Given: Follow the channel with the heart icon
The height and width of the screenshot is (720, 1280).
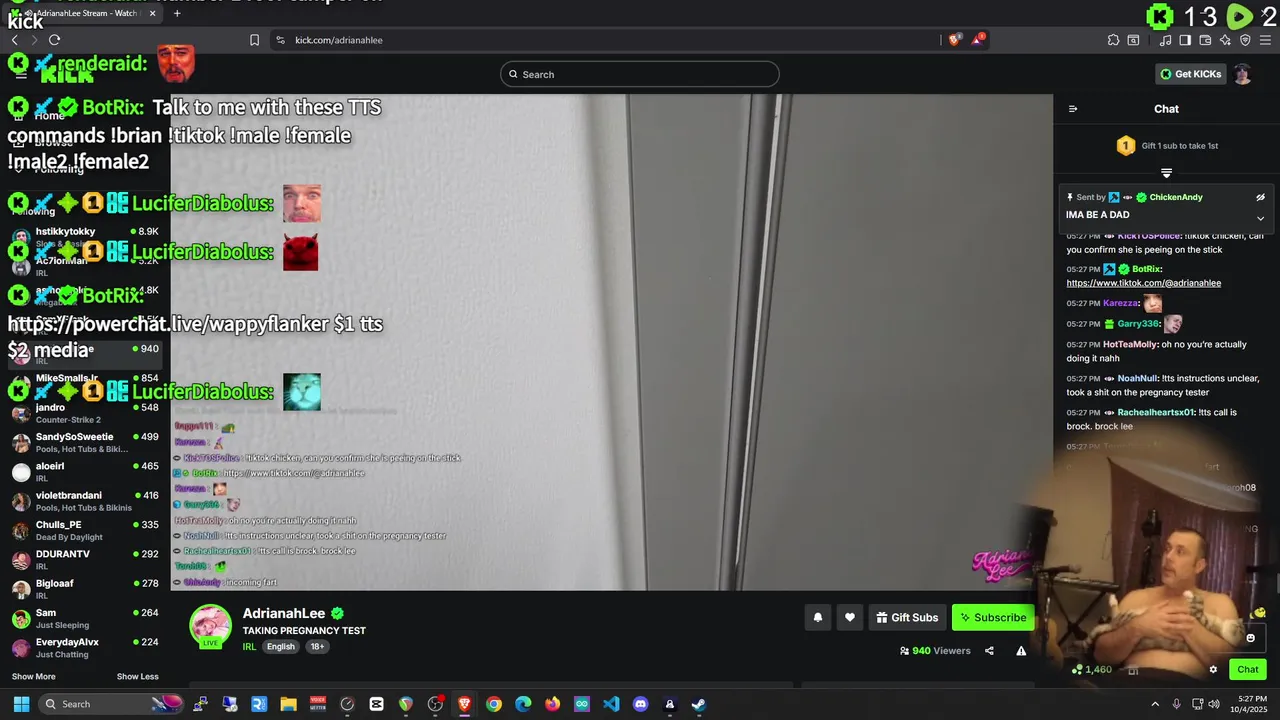Looking at the screenshot, I should coord(850,618).
